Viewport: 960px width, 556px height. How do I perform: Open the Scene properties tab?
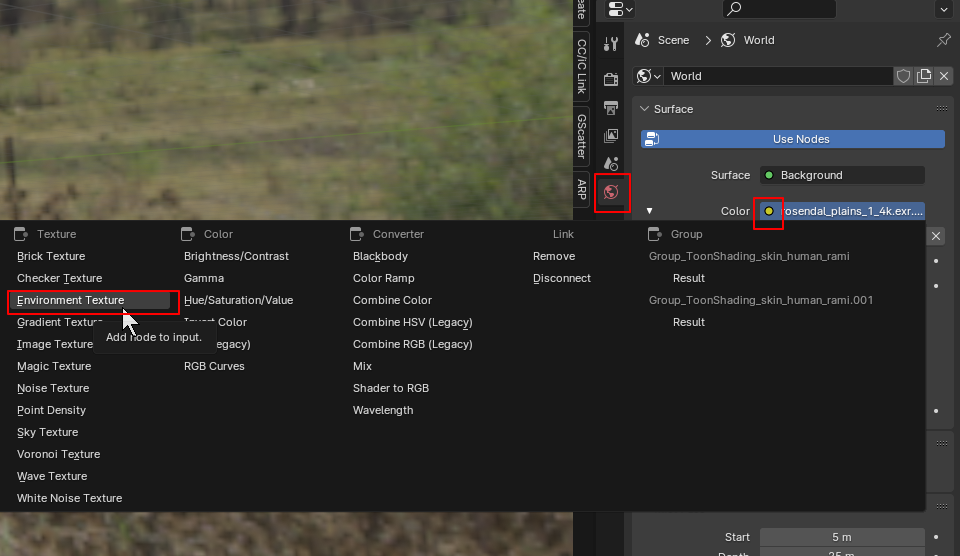[610, 163]
